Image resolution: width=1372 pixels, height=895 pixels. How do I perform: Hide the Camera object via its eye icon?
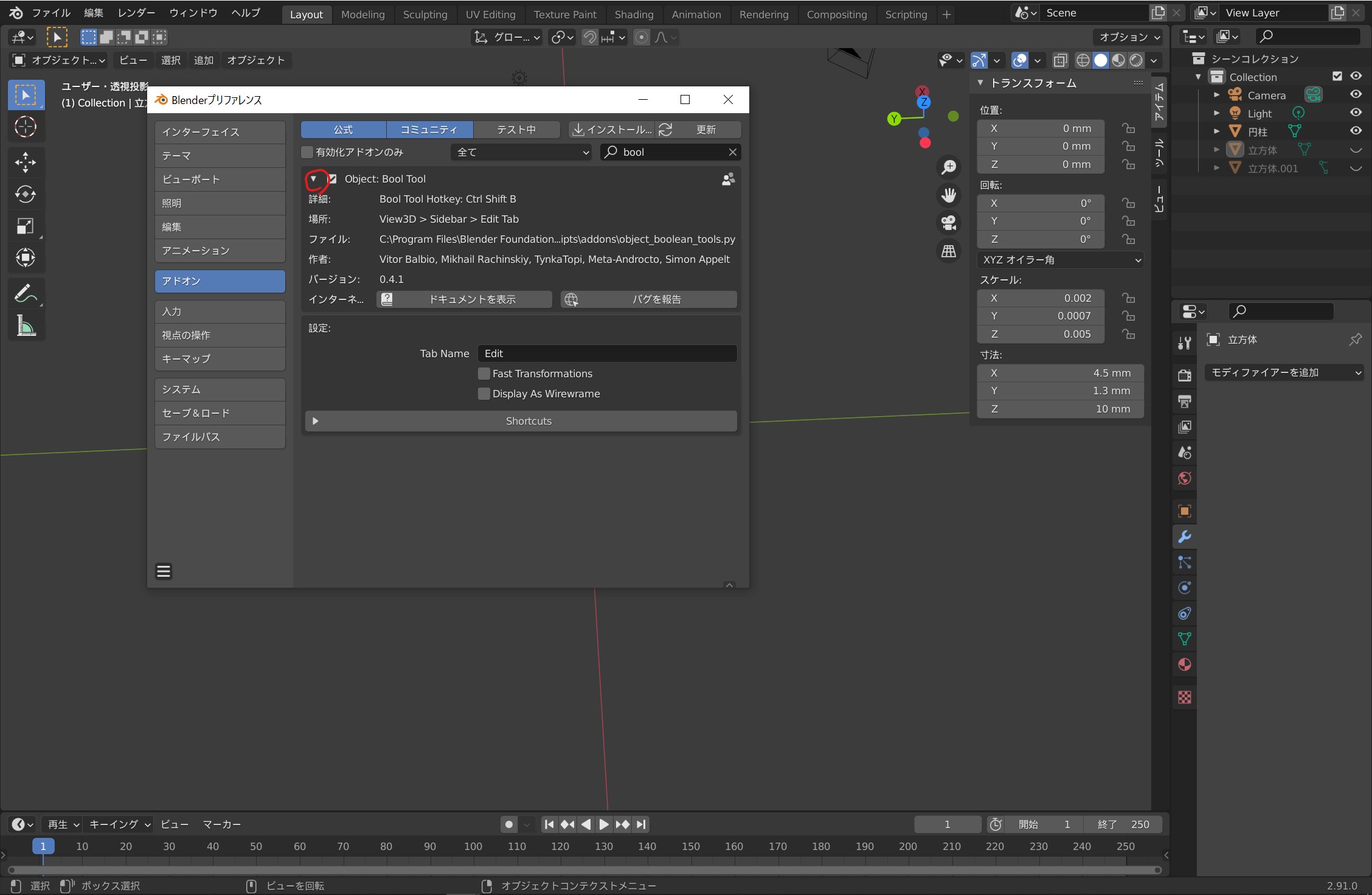click(1356, 95)
